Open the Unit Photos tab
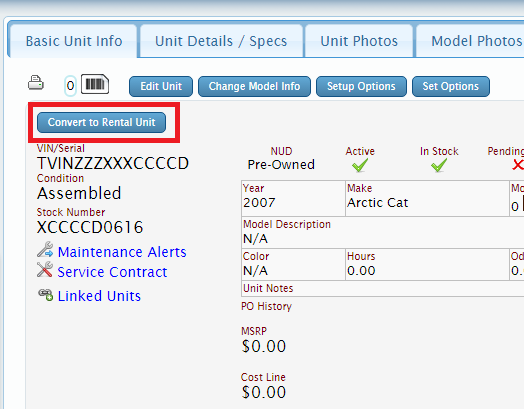This screenshot has height=409, width=524. click(x=359, y=41)
